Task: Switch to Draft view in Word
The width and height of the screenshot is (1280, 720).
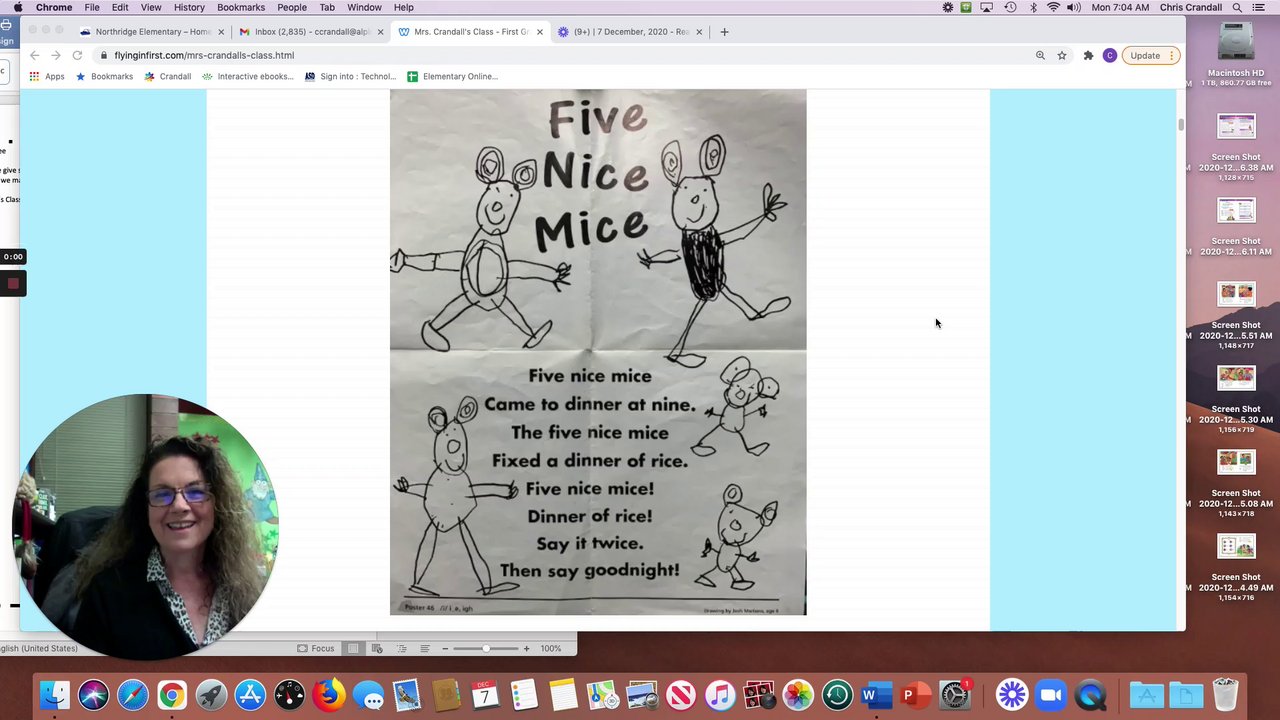Action: 425,648
